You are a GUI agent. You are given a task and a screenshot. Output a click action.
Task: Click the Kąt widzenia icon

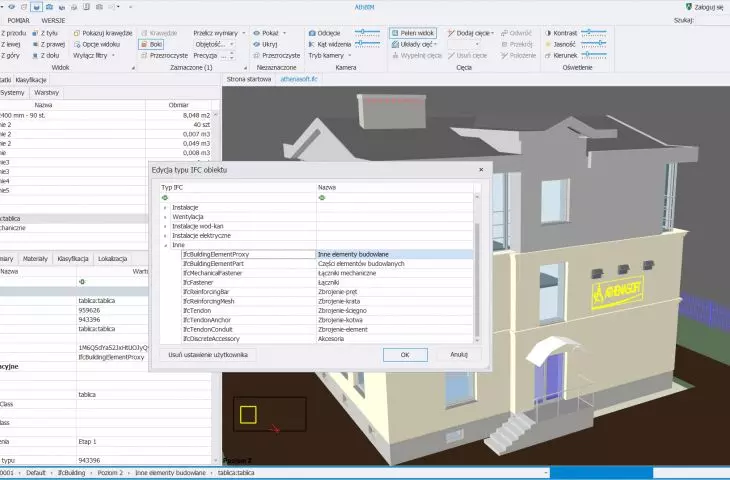(312, 44)
